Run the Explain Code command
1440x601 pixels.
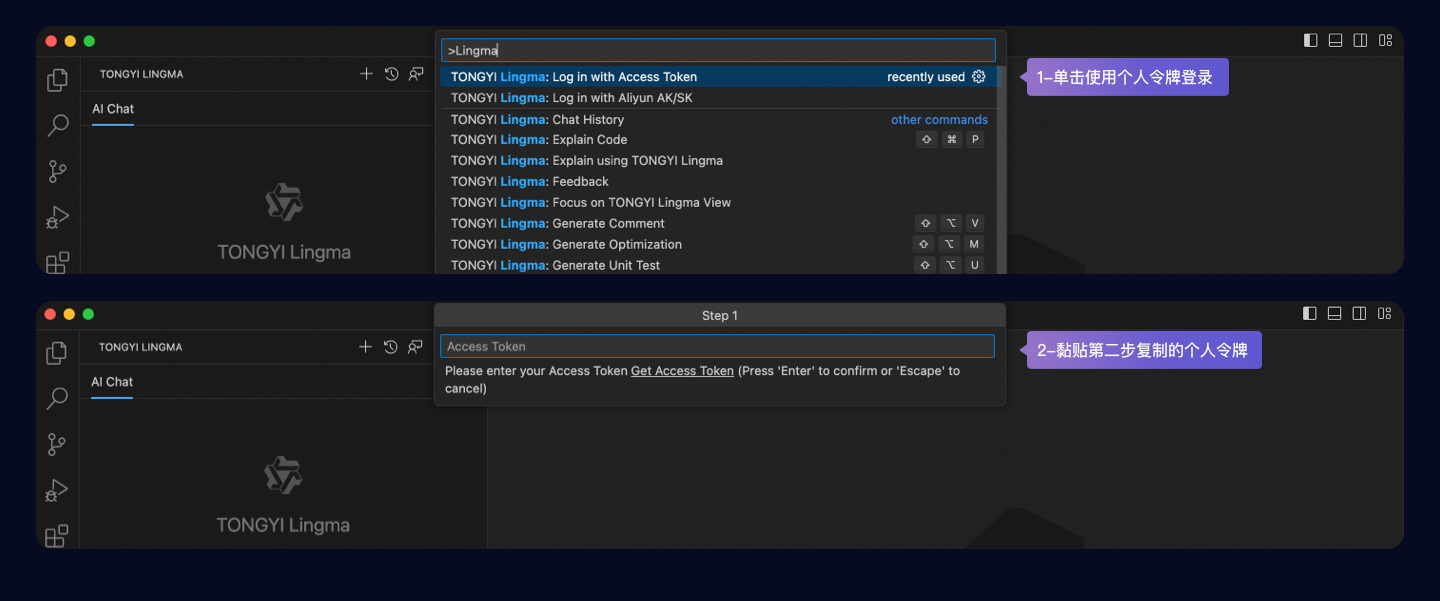click(718, 140)
